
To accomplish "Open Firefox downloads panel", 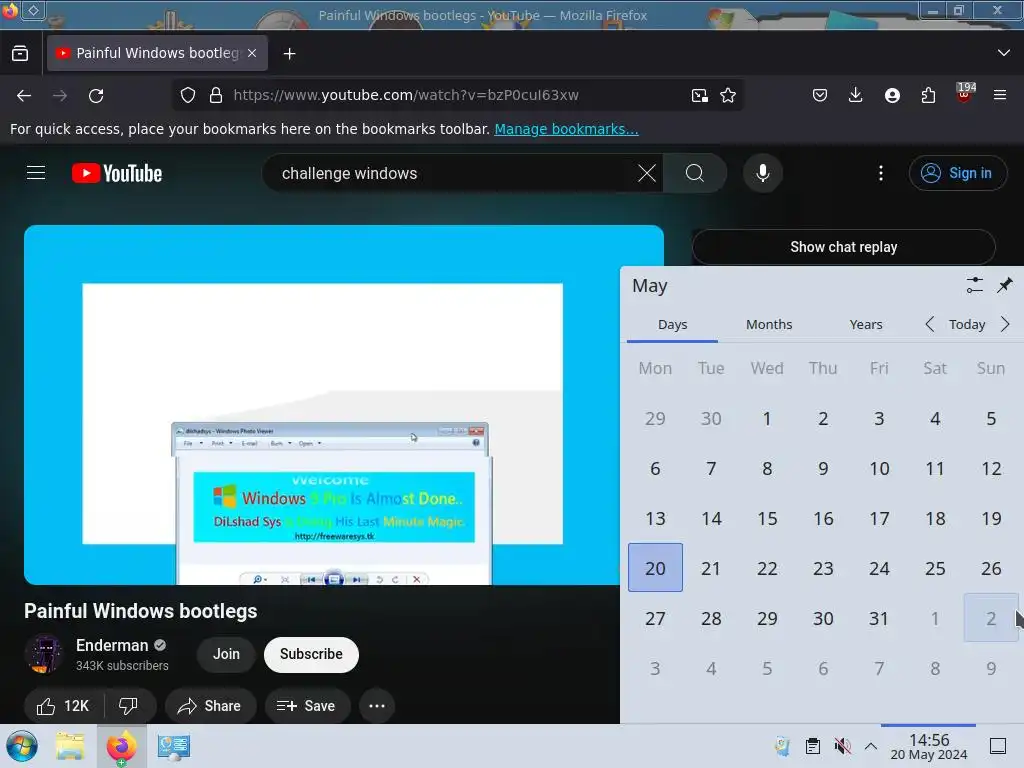I will pyautogui.click(x=856, y=96).
